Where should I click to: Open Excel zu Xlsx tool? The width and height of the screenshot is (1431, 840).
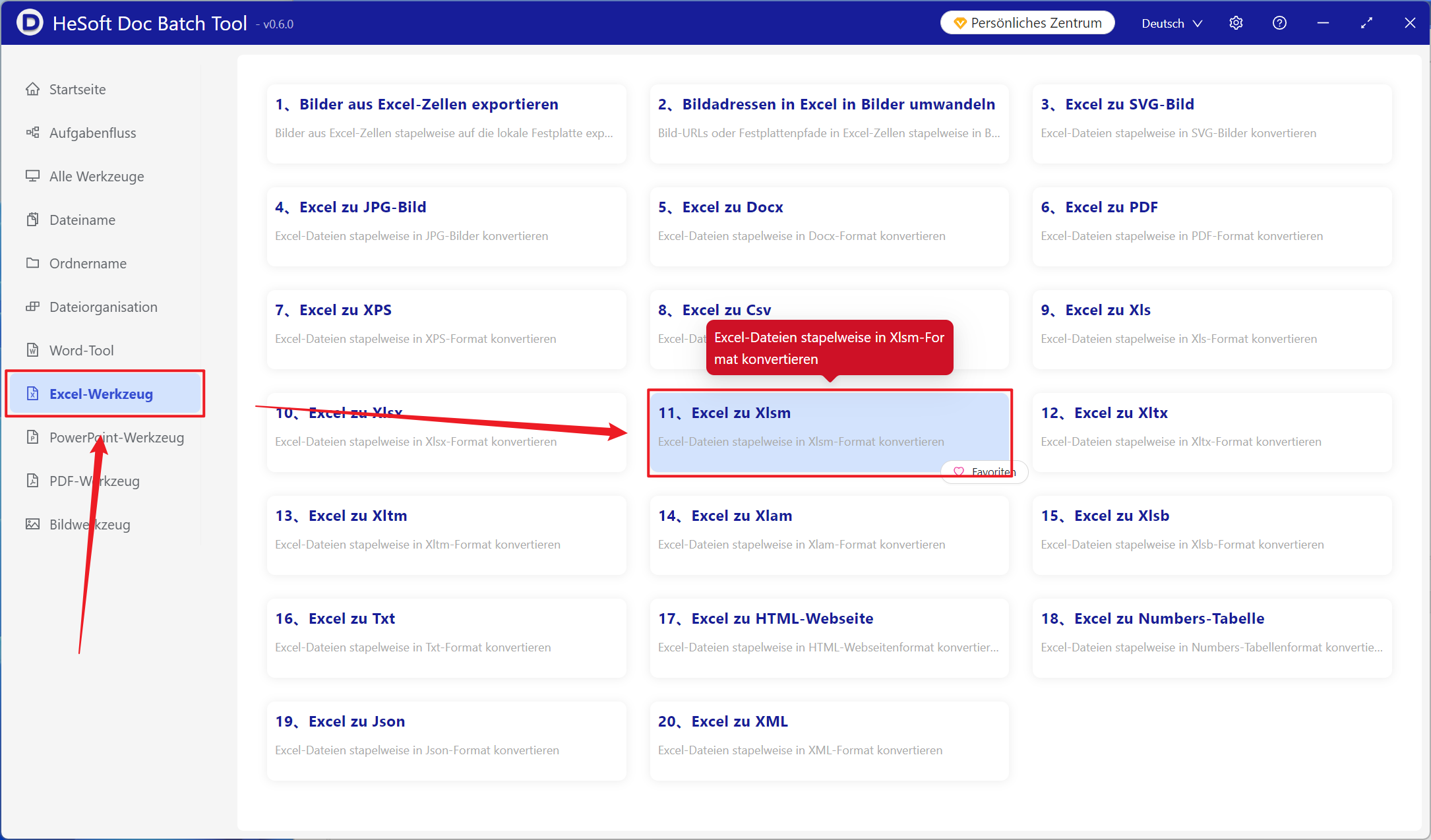click(x=446, y=433)
